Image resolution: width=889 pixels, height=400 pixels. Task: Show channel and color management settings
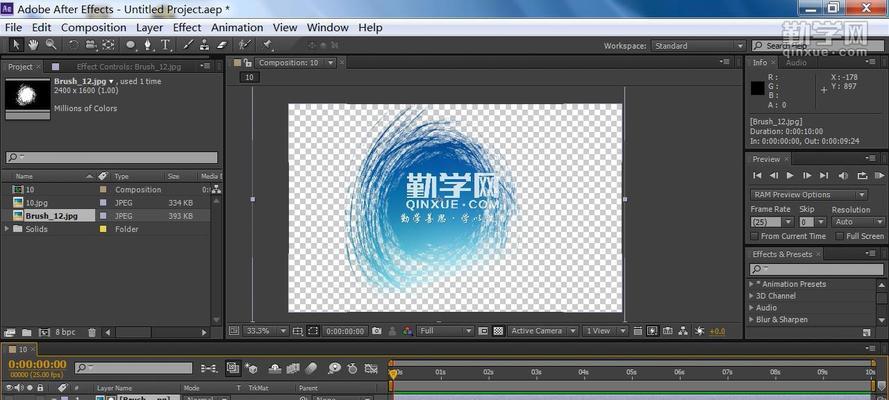[x=407, y=331]
